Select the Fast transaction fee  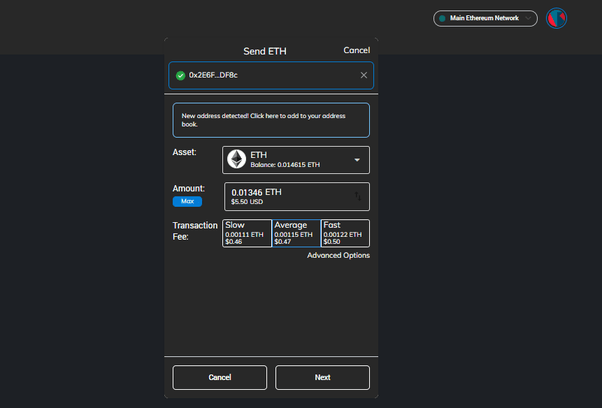(345, 233)
